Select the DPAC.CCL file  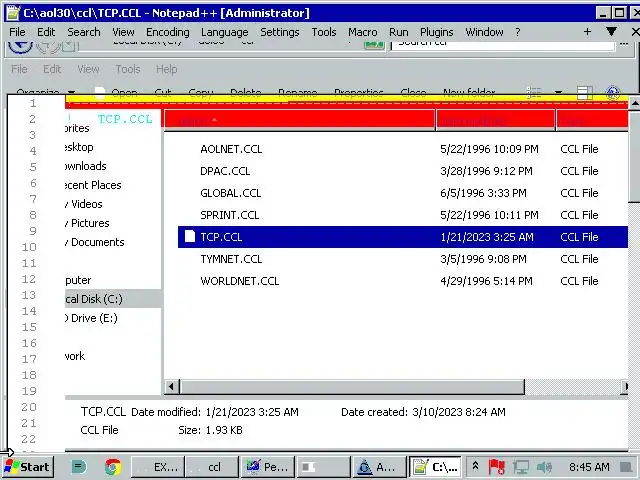click(225, 171)
